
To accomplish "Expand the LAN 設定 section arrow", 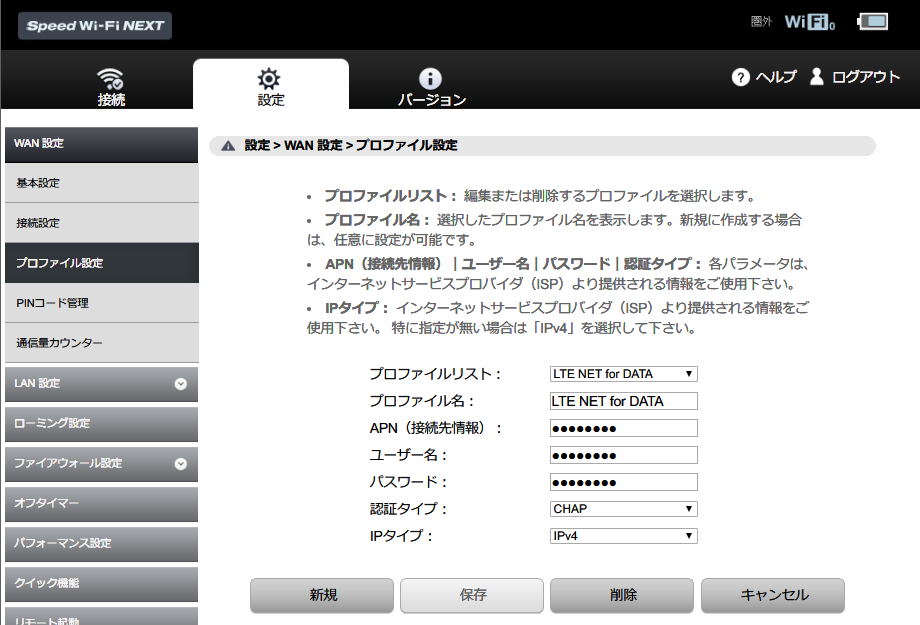I will point(181,384).
